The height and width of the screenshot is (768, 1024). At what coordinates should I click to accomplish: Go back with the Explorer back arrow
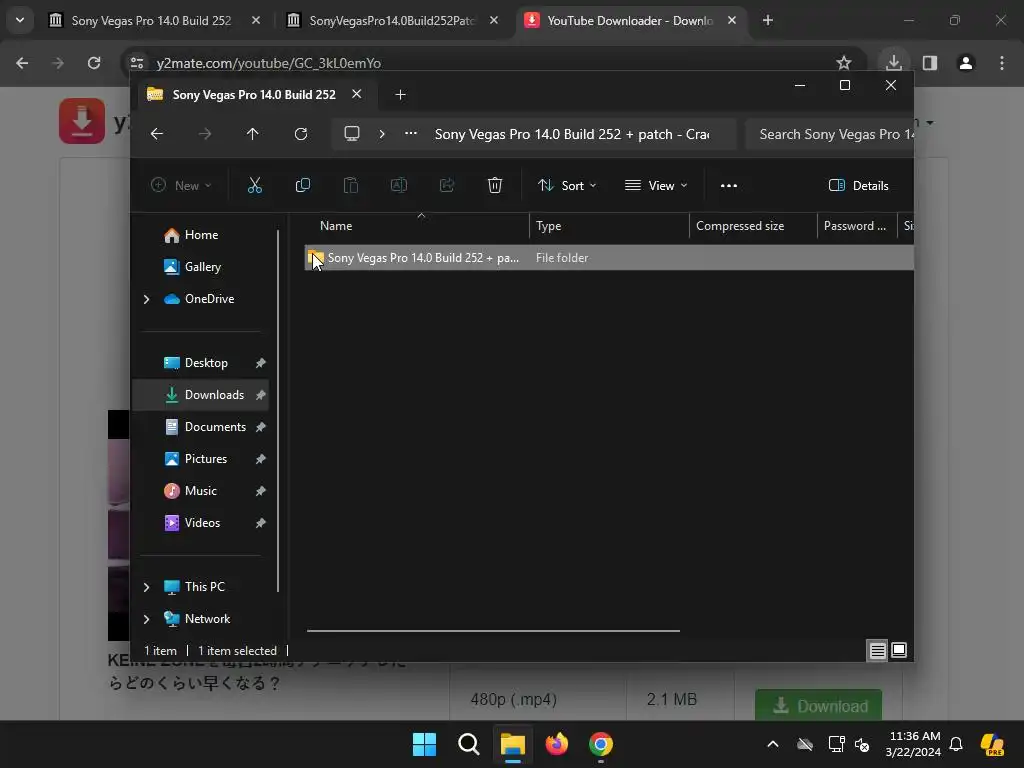click(157, 134)
